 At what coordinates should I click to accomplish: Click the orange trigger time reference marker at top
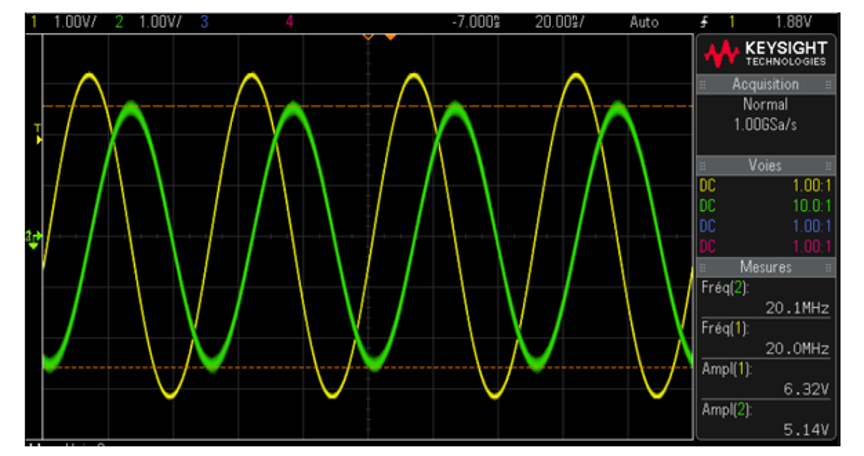coord(390,36)
